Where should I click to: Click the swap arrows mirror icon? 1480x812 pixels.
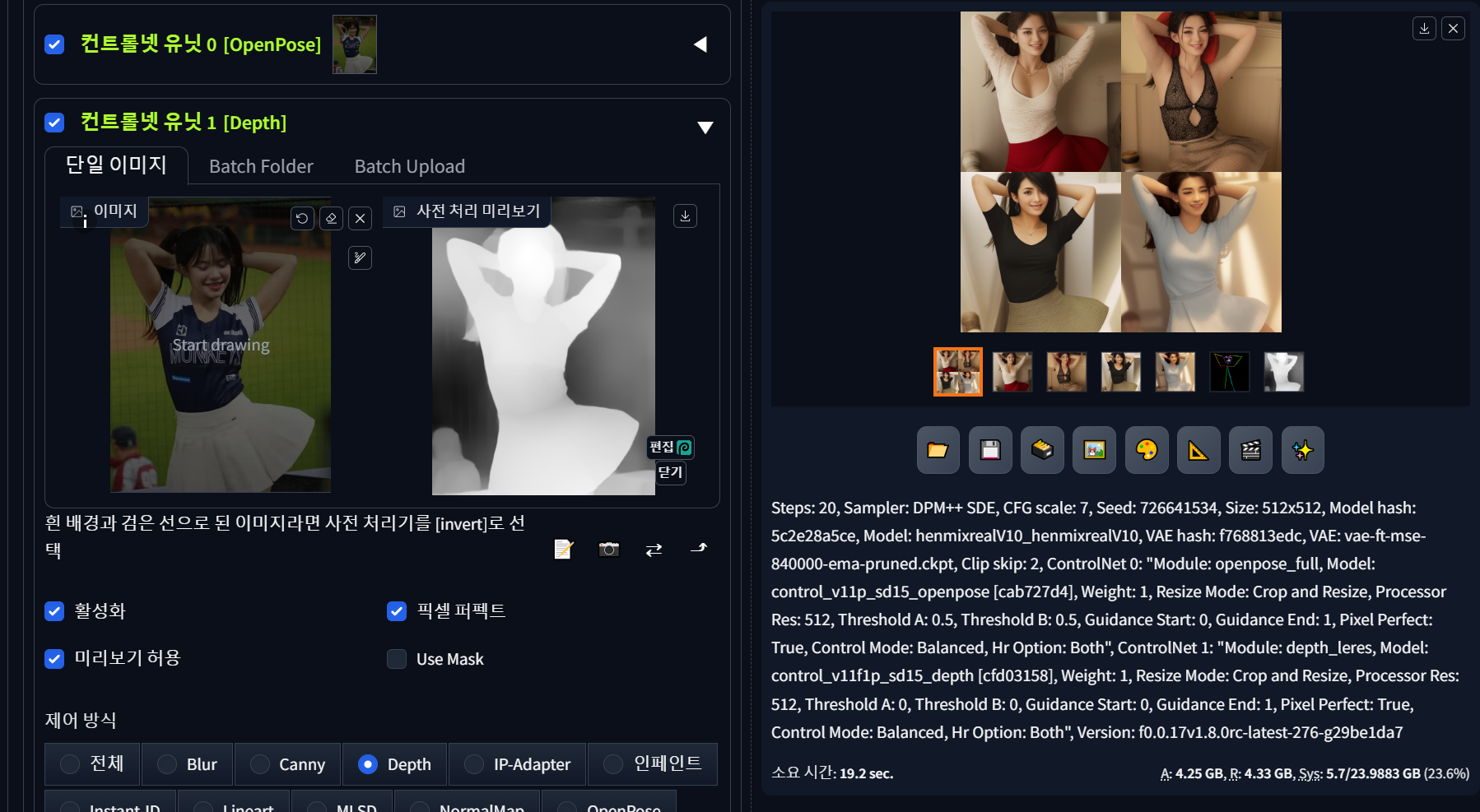point(654,549)
